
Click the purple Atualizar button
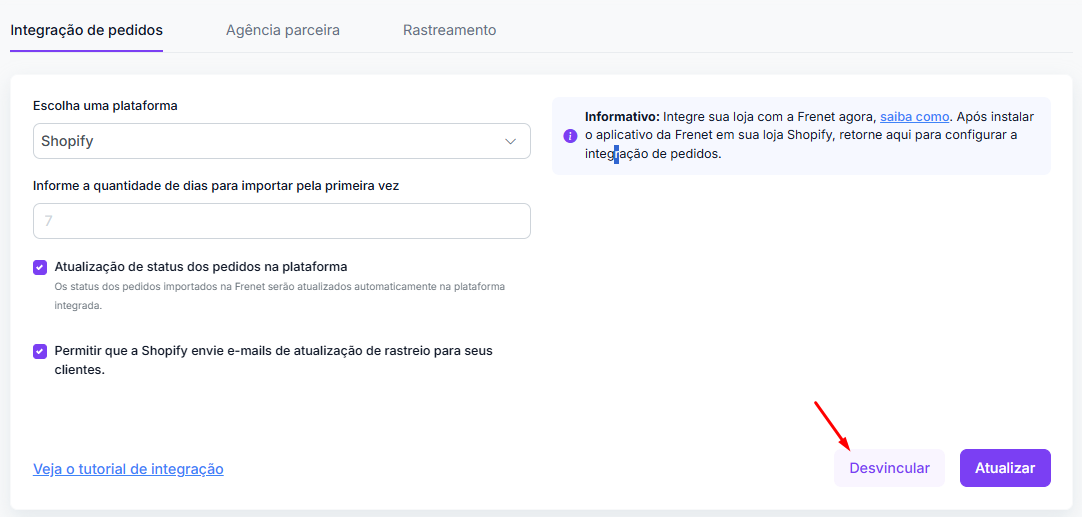[1005, 468]
